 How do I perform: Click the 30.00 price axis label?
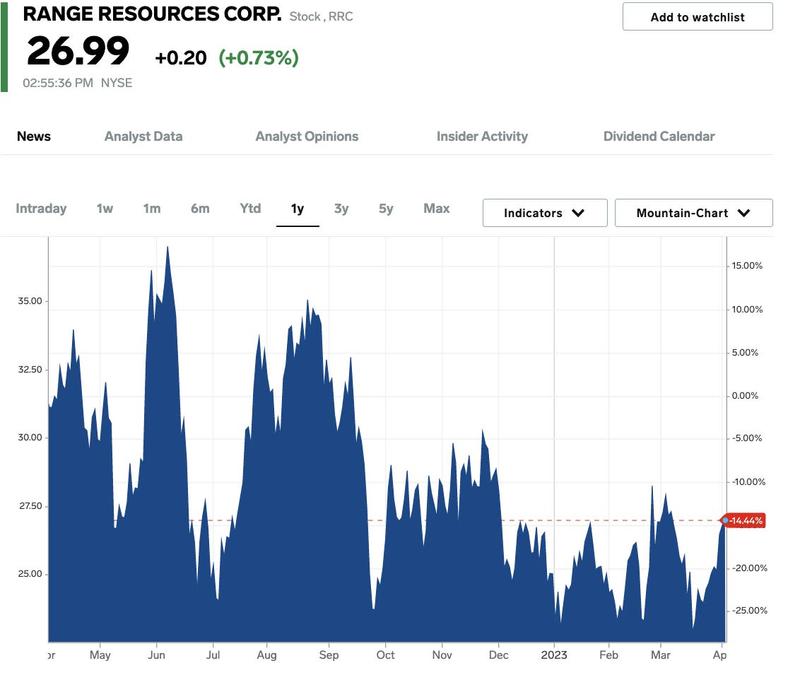(x=30, y=437)
